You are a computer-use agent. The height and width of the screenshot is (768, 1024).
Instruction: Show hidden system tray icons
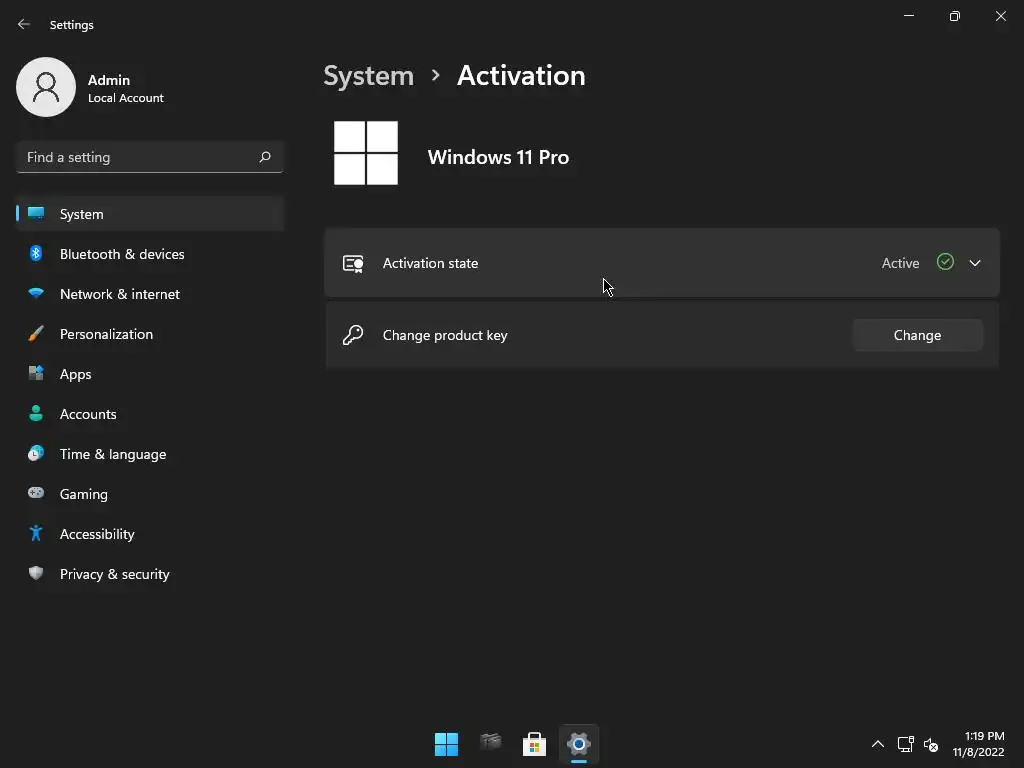pyautogui.click(x=878, y=744)
